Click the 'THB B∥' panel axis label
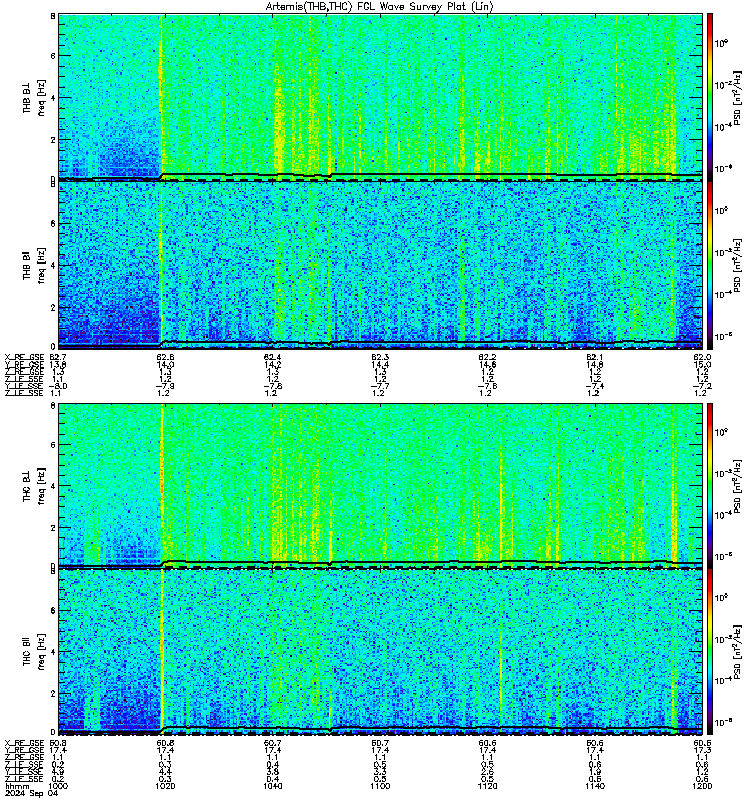 pos(27,264)
